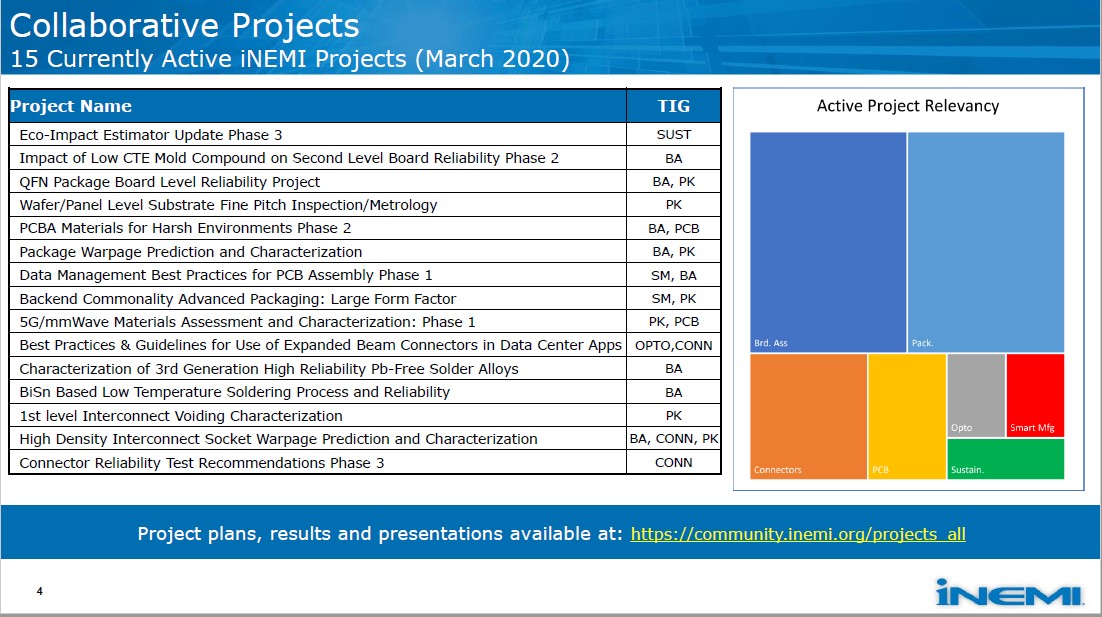
Task: Select the Brd. Ass tile in the treemap
Action: [828, 242]
